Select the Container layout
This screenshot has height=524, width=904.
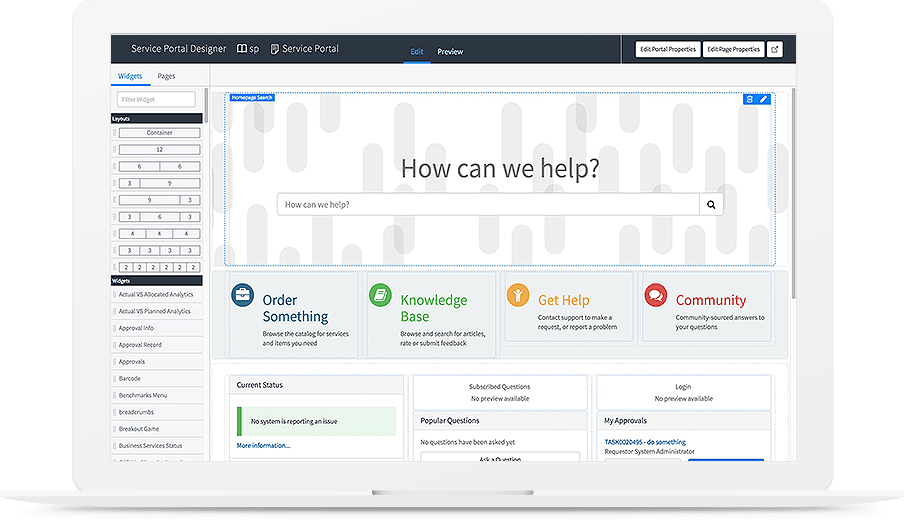[160, 133]
